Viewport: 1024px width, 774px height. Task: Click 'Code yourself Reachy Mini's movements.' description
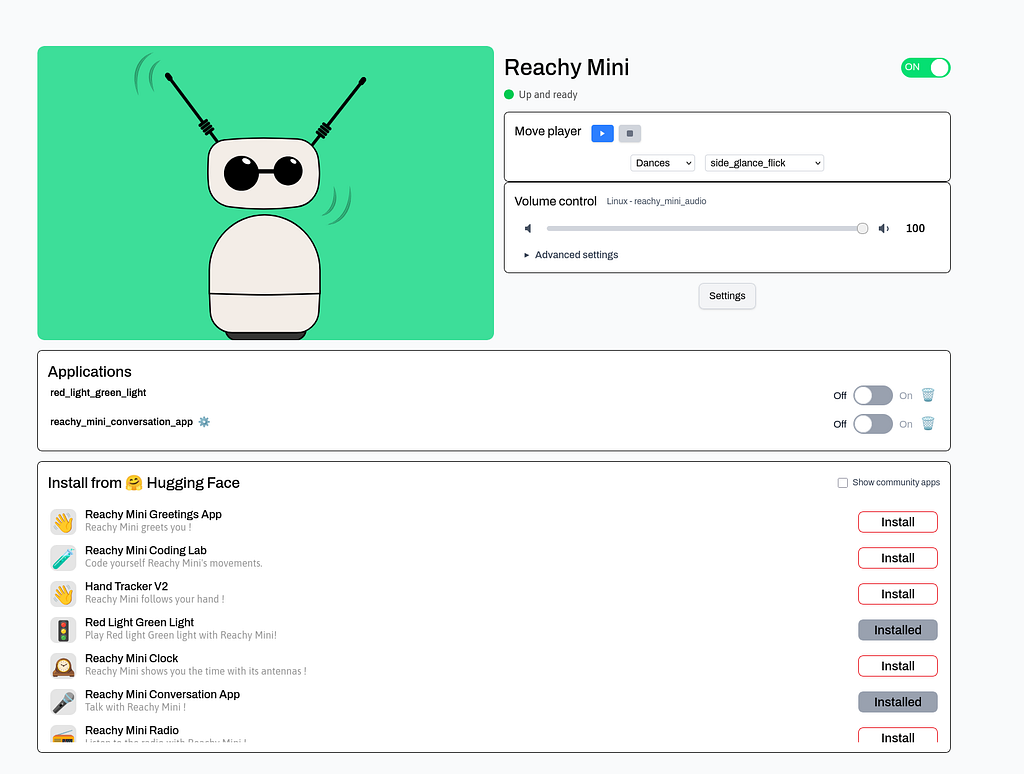click(174, 564)
